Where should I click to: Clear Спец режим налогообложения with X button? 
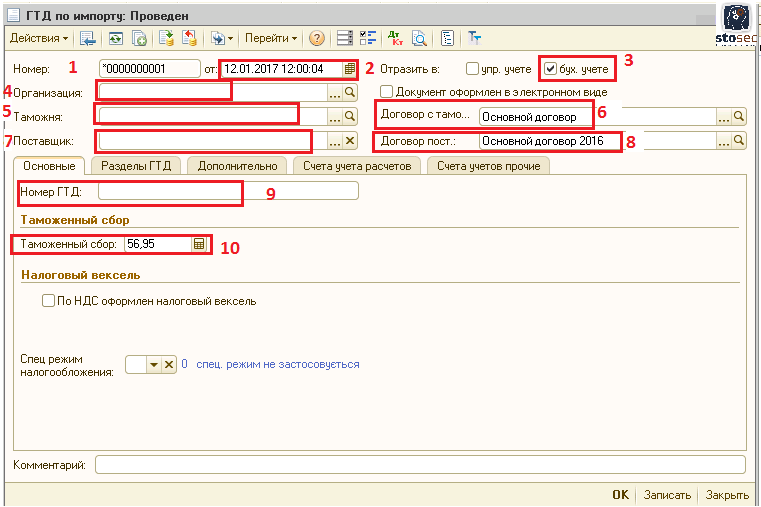pos(168,364)
